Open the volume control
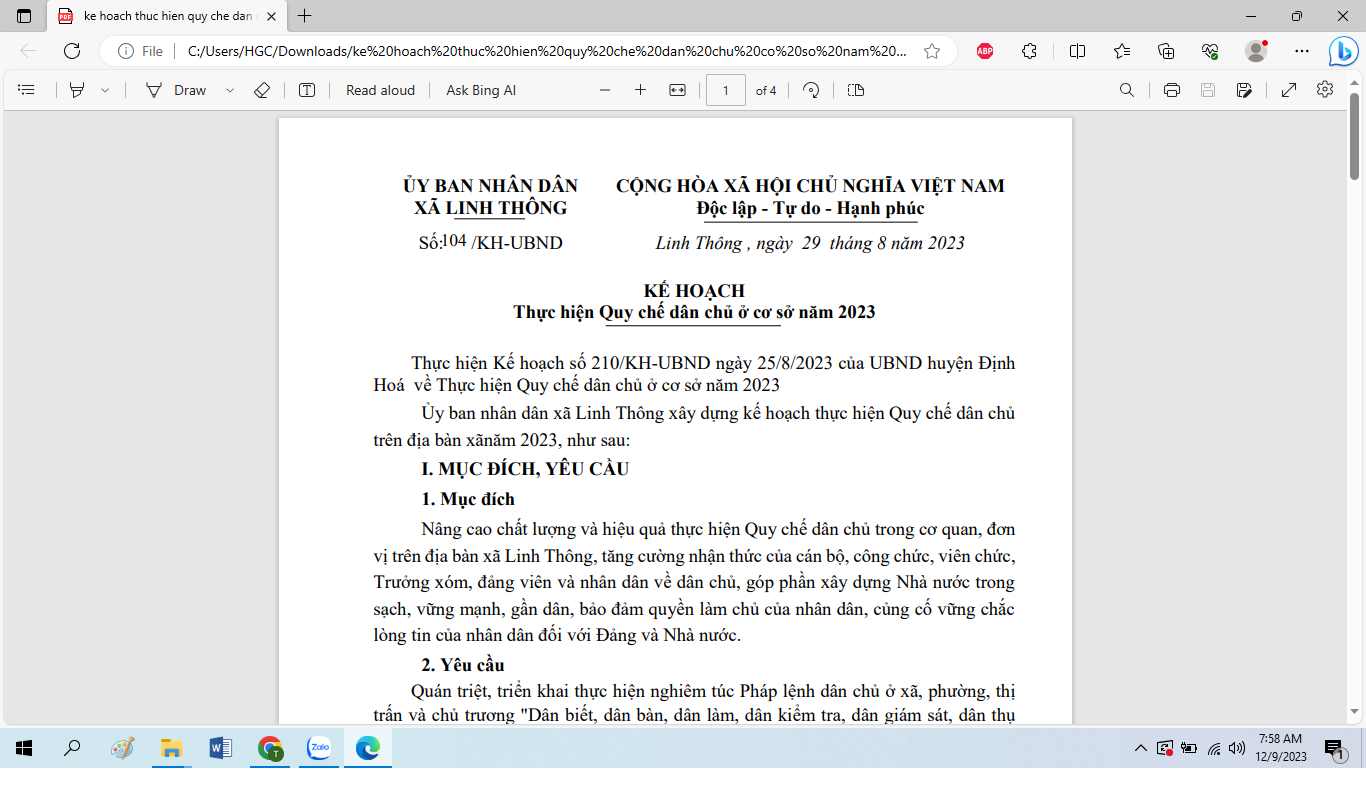The width and height of the screenshot is (1366, 786). click(1237, 748)
